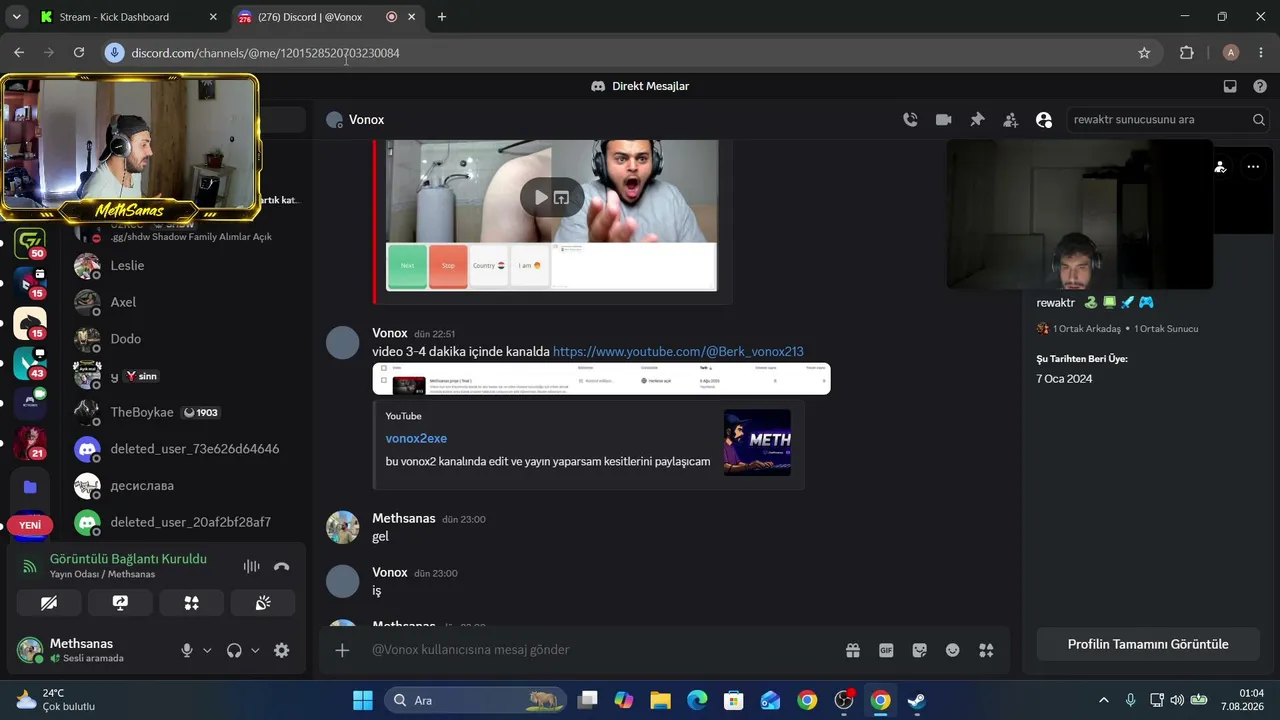This screenshot has height=720, width=1280.
Task: Disconnect from the voice call
Action: [x=282, y=566]
